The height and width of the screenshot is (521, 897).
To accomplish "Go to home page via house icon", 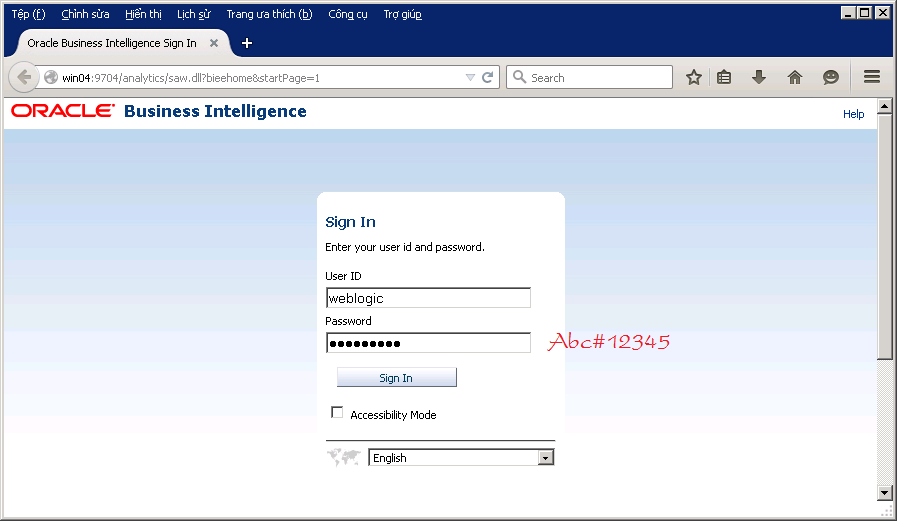I will coord(795,77).
